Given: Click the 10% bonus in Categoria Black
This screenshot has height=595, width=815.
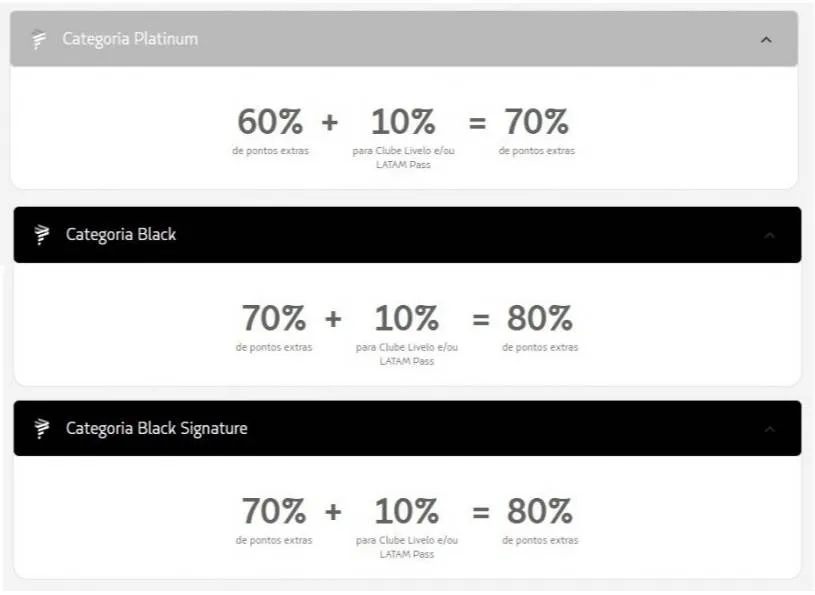Looking at the screenshot, I should [406, 319].
